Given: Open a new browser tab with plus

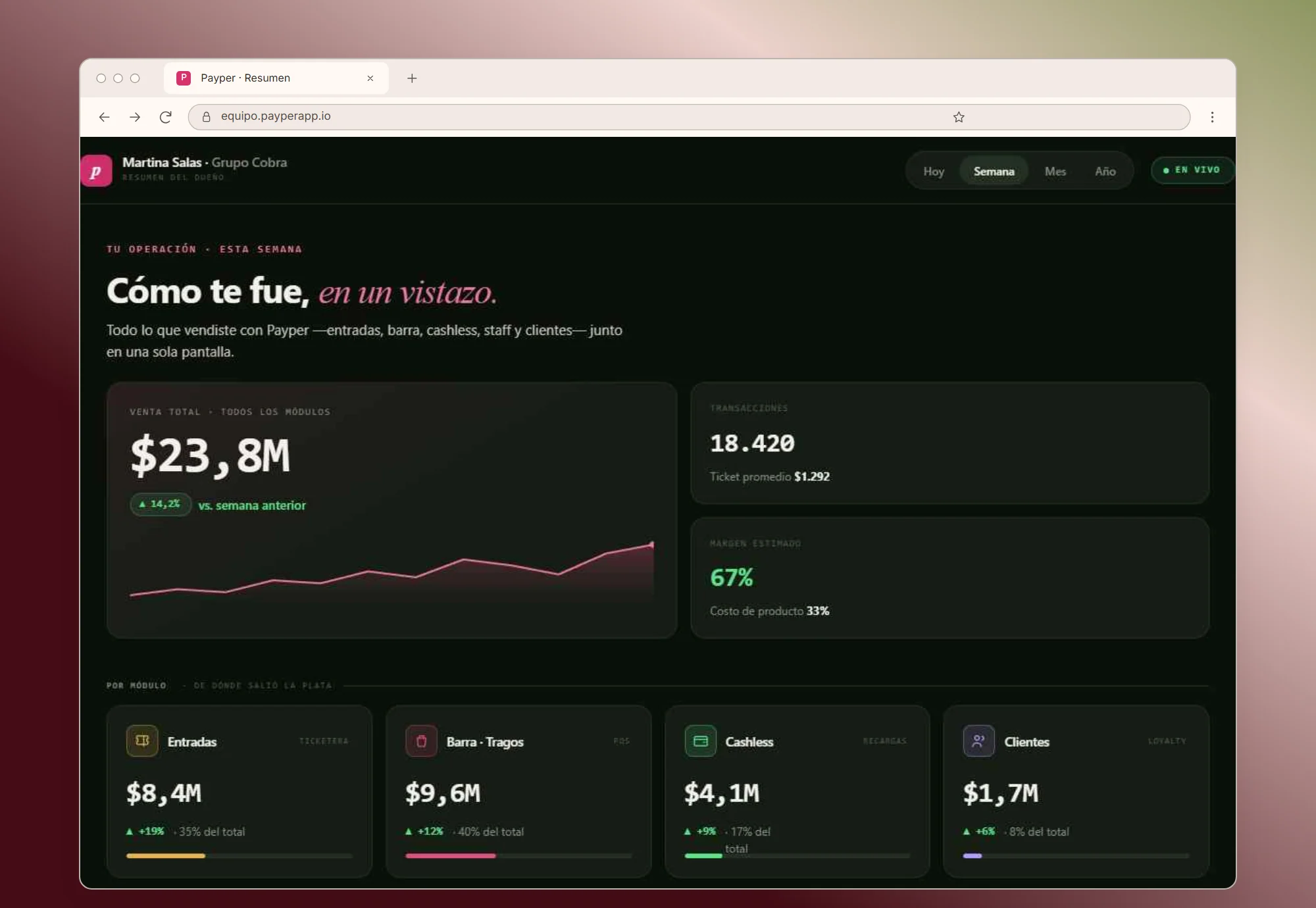Looking at the screenshot, I should pyautogui.click(x=412, y=78).
